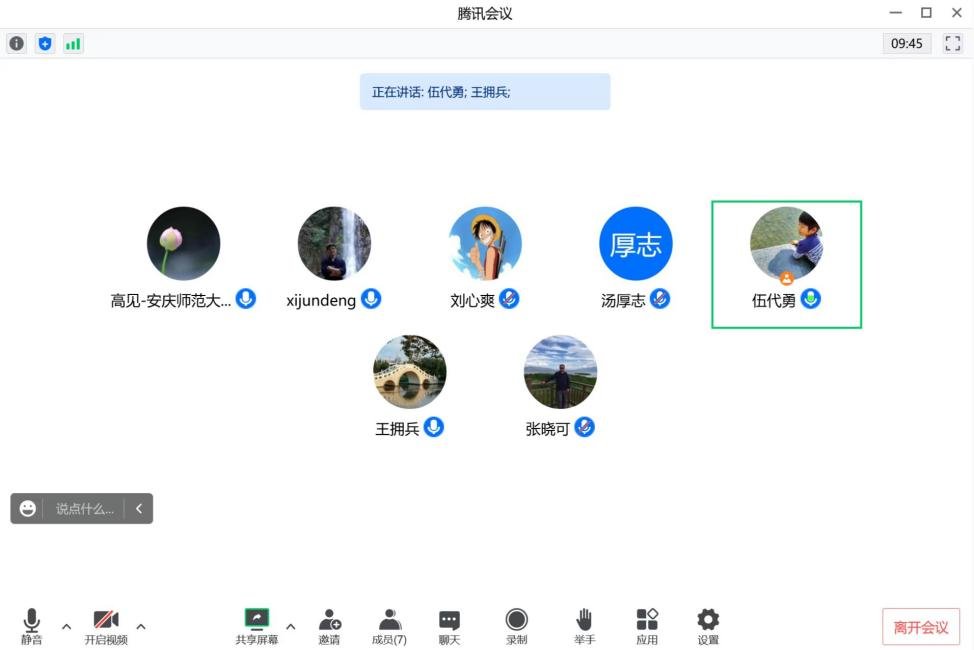Expand video options arrow beside 开启视频
The width and height of the screenshot is (974, 650).
coord(141,627)
